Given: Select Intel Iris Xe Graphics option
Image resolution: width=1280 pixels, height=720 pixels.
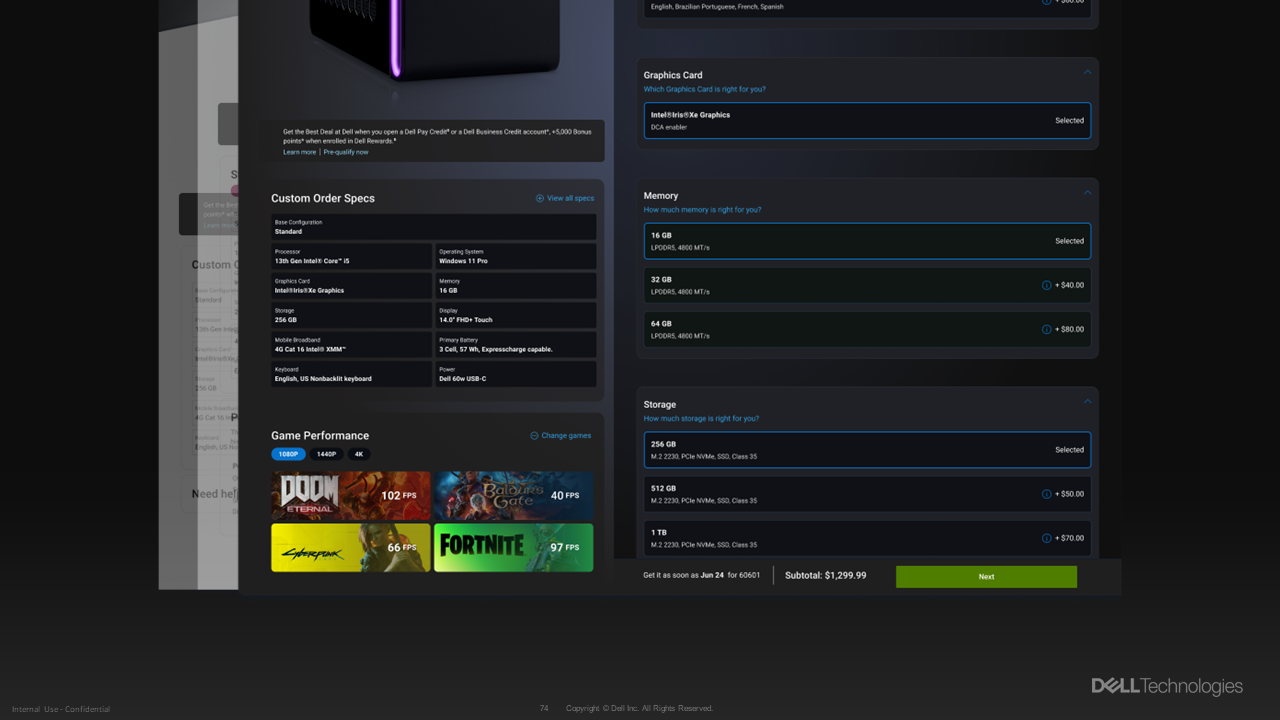Looking at the screenshot, I should click(867, 120).
